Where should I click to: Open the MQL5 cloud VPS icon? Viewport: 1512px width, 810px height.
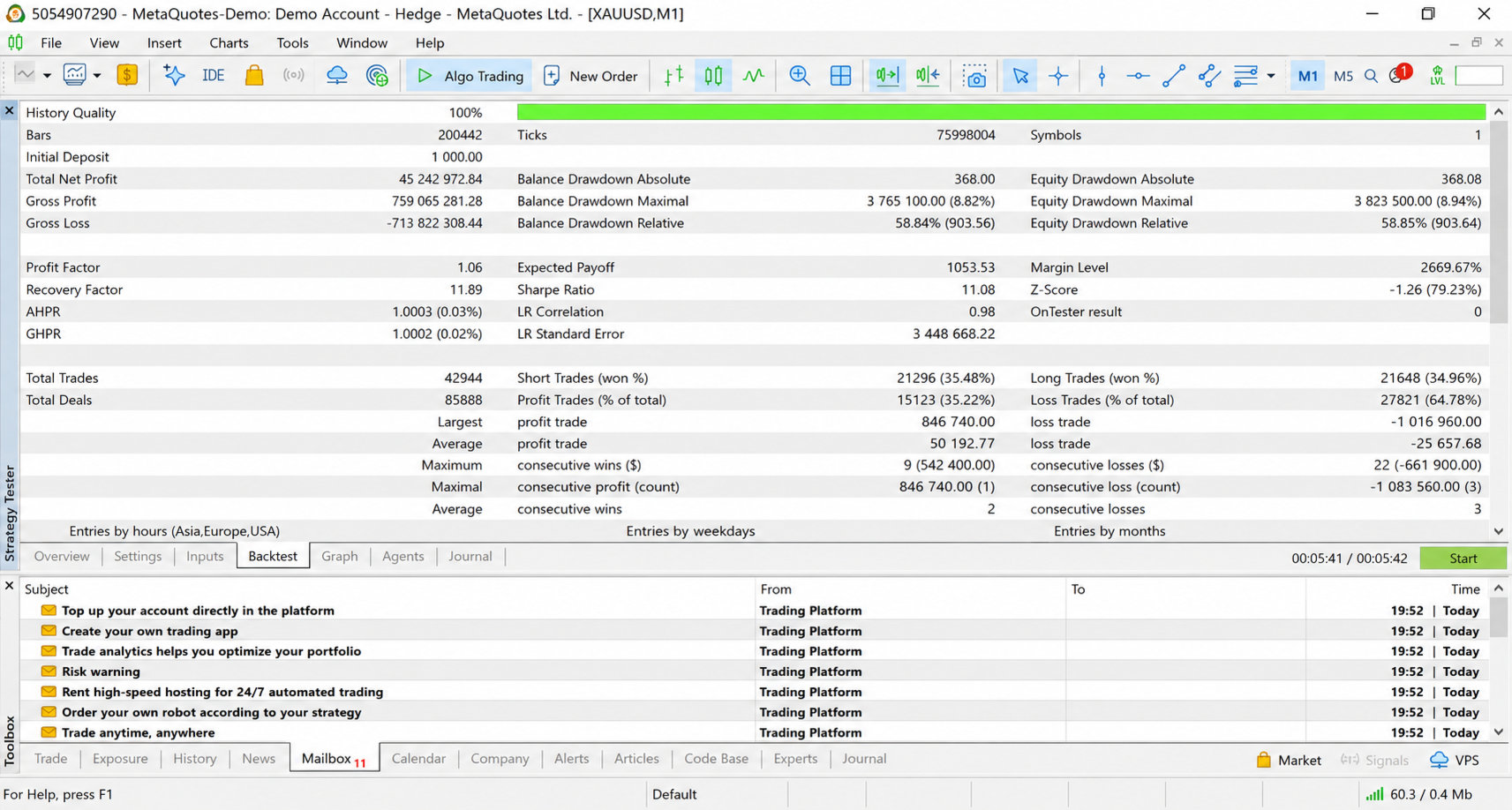coord(337,76)
